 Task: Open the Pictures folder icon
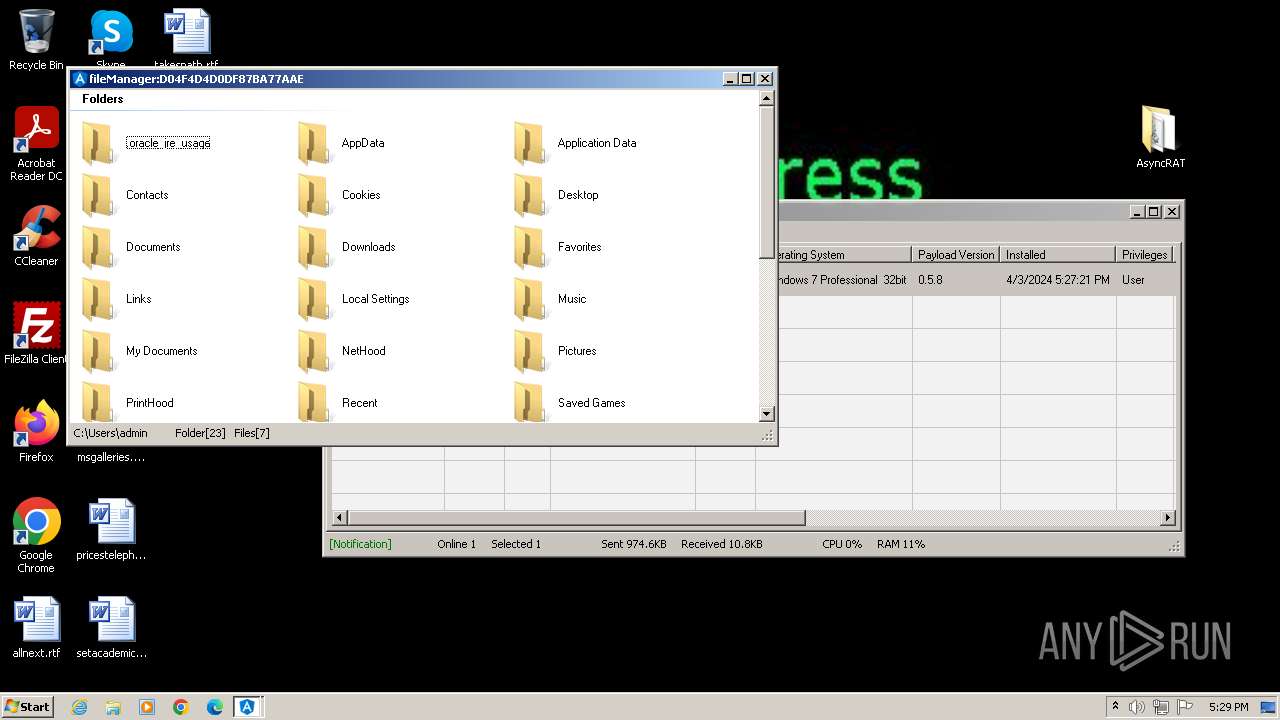click(x=530, y=351)
